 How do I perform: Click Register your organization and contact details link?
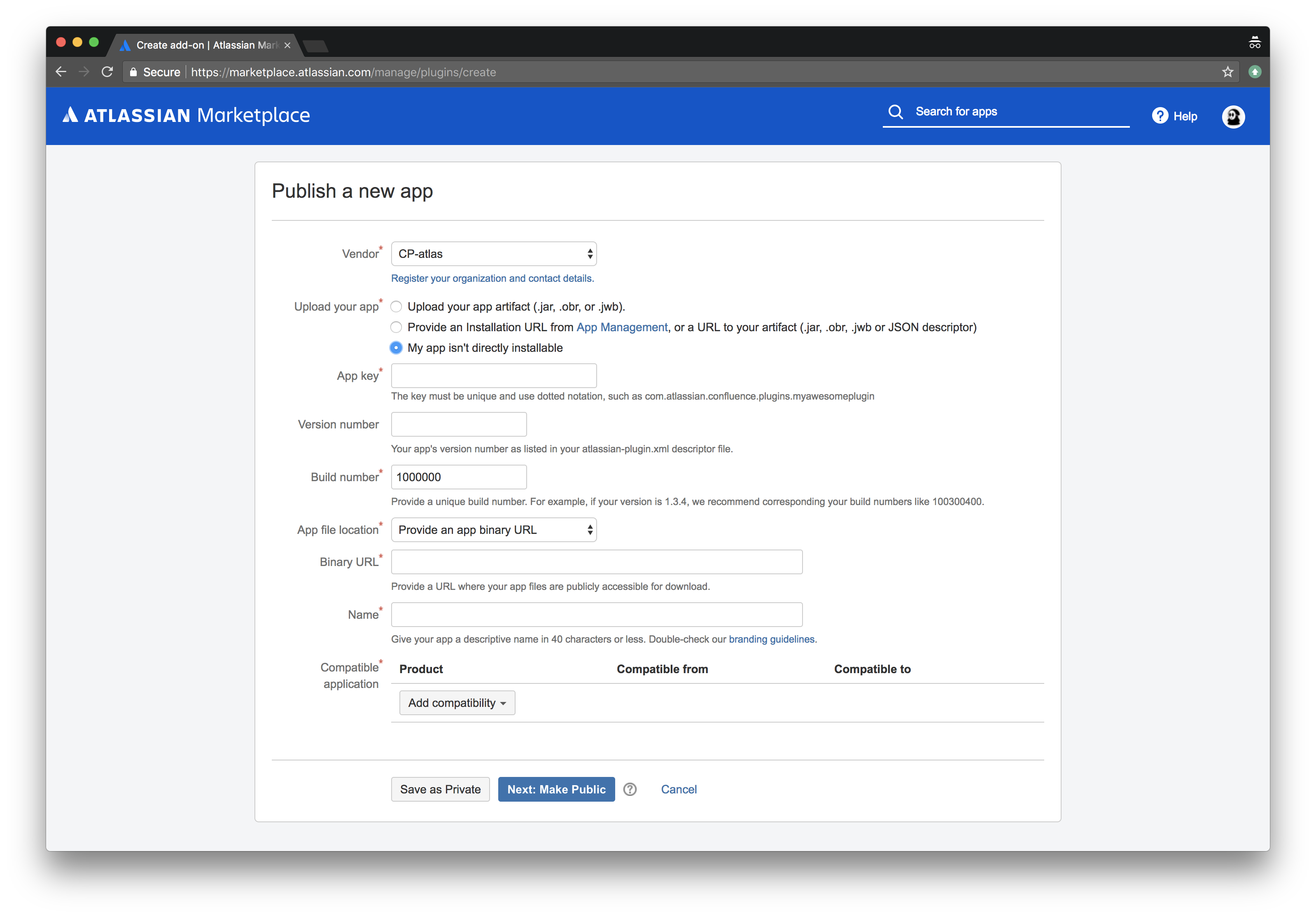pos(492,278)
